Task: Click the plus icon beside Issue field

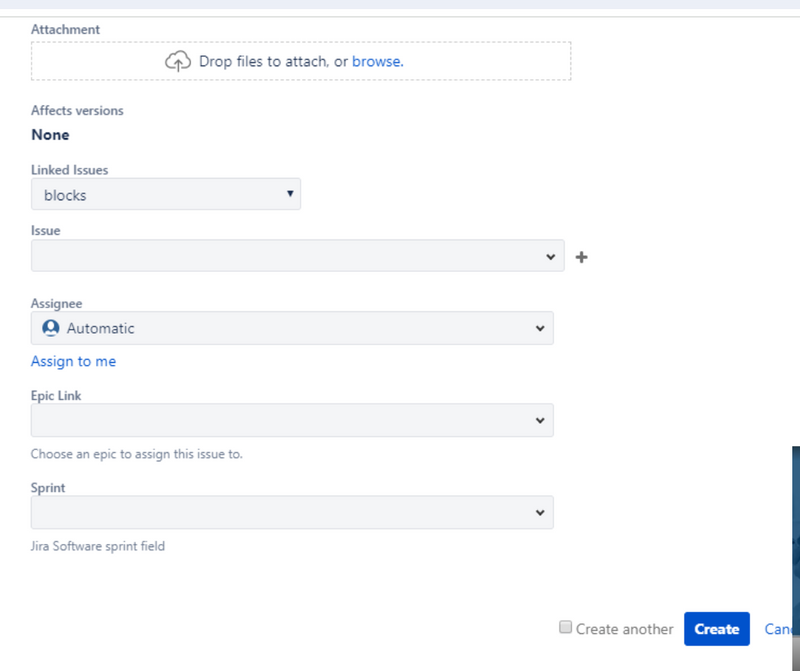Action: coord(582,257)
